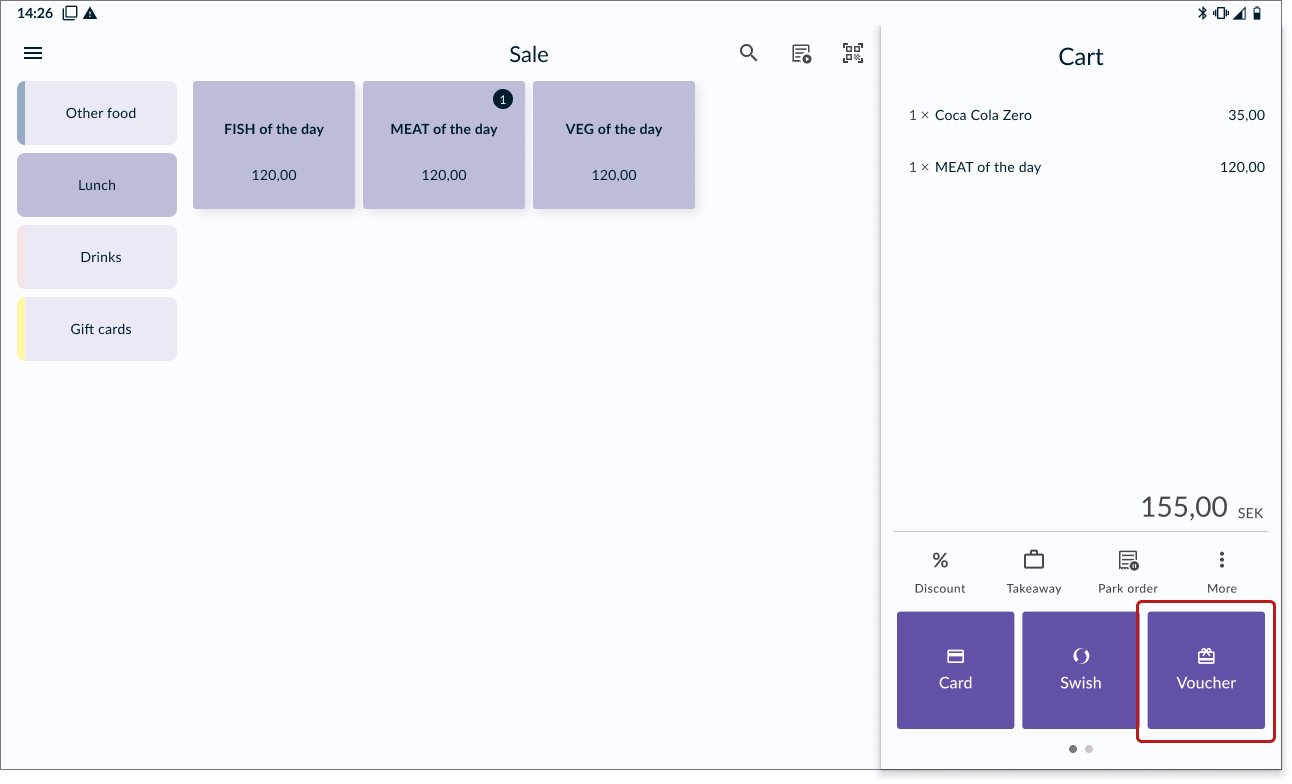This screenshot has height=784, width=1292.
Task: Apply a Discount with the percent icon
Action: pyautogui.click(x=940, y=571)
